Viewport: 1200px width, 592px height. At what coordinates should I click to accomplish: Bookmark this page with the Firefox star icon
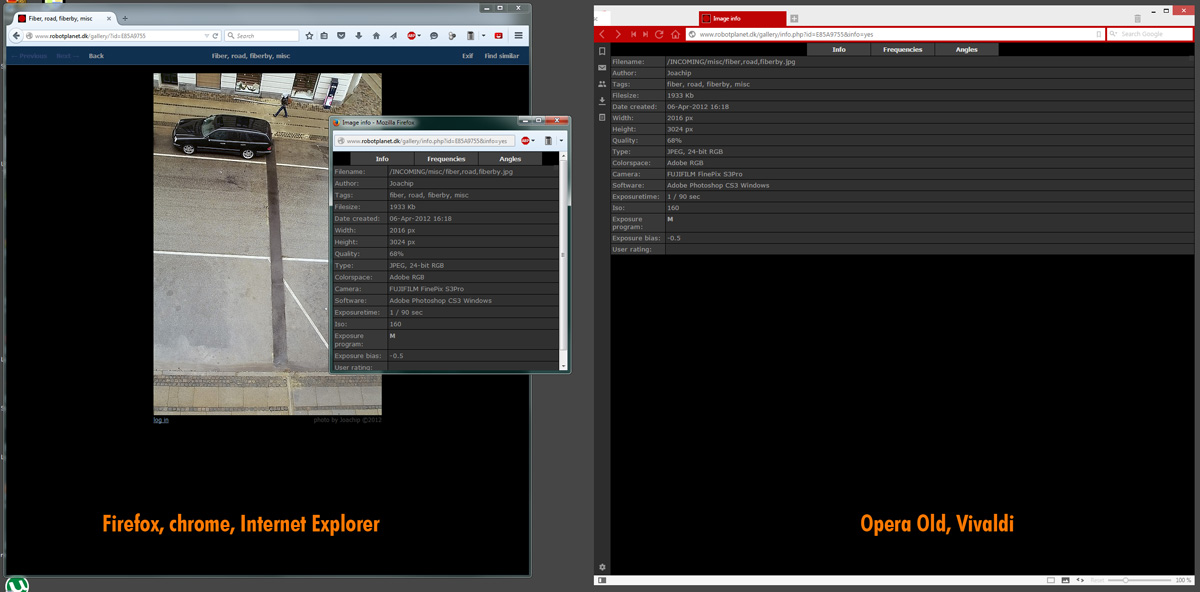coord(309,36)
